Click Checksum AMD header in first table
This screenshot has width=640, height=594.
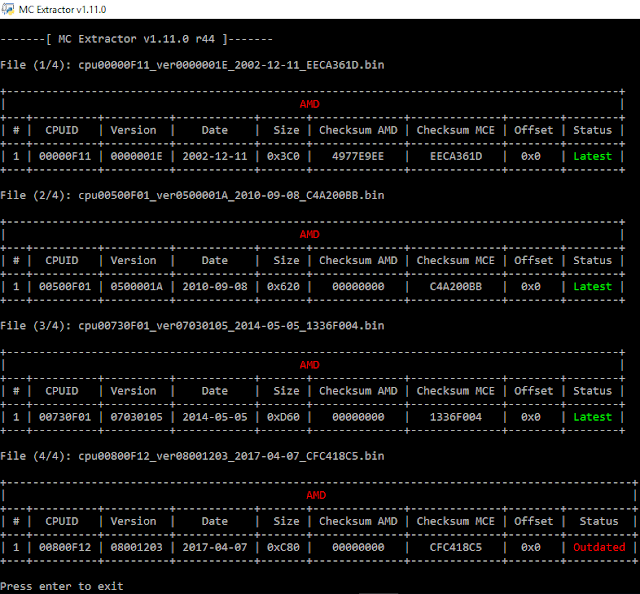tap(358, 130)
